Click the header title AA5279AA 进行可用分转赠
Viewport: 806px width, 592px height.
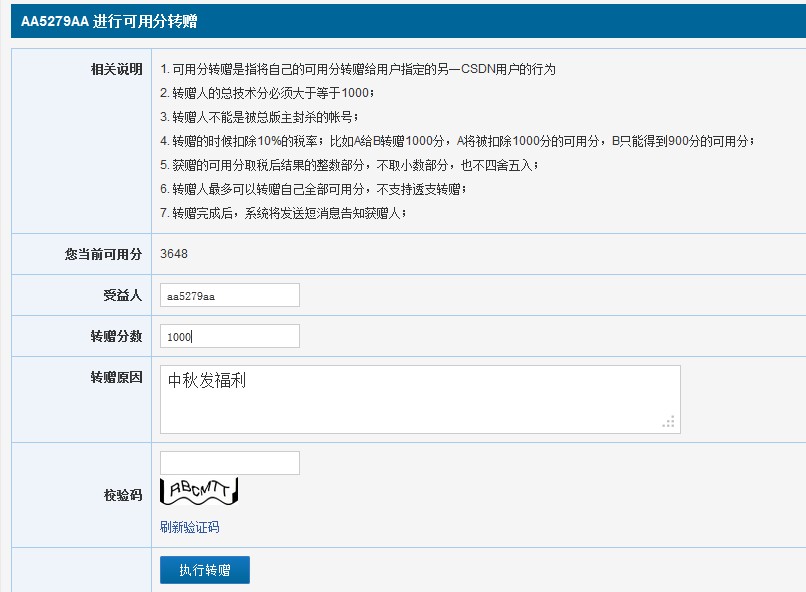[109, 21]
